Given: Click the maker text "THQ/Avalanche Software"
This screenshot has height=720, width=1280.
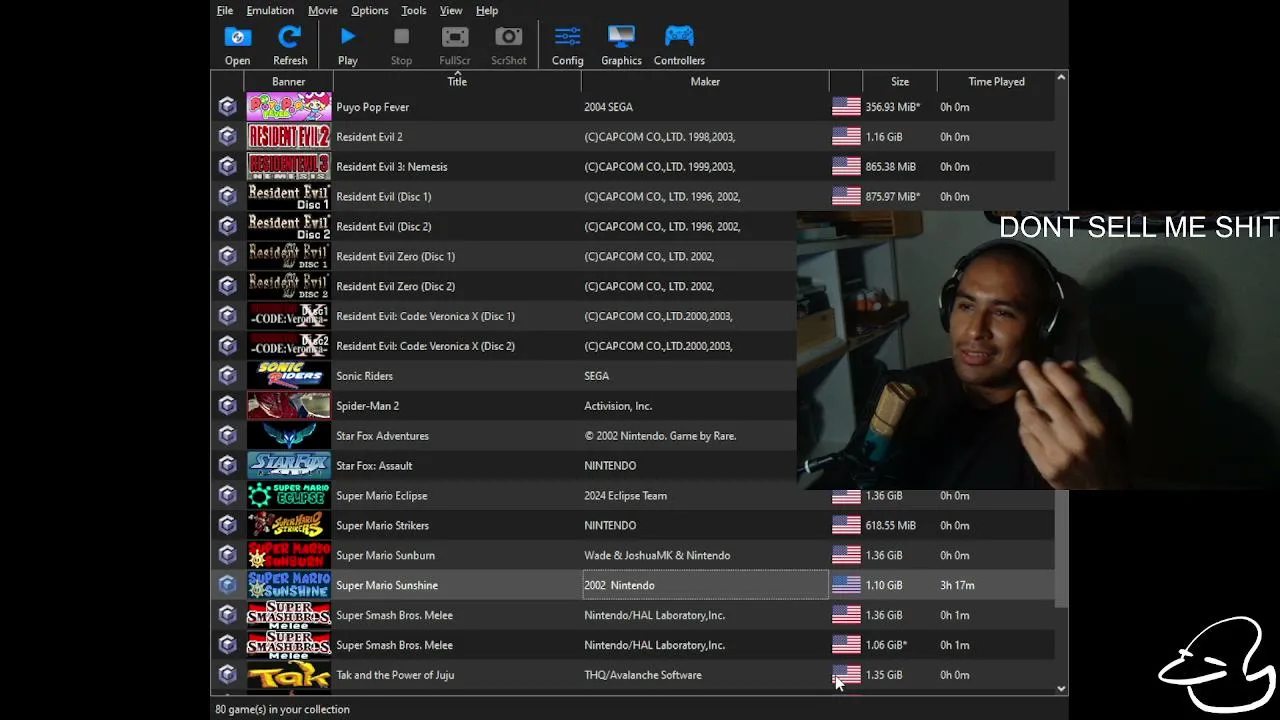Looking at the screenshot, I should click(643, 675).
